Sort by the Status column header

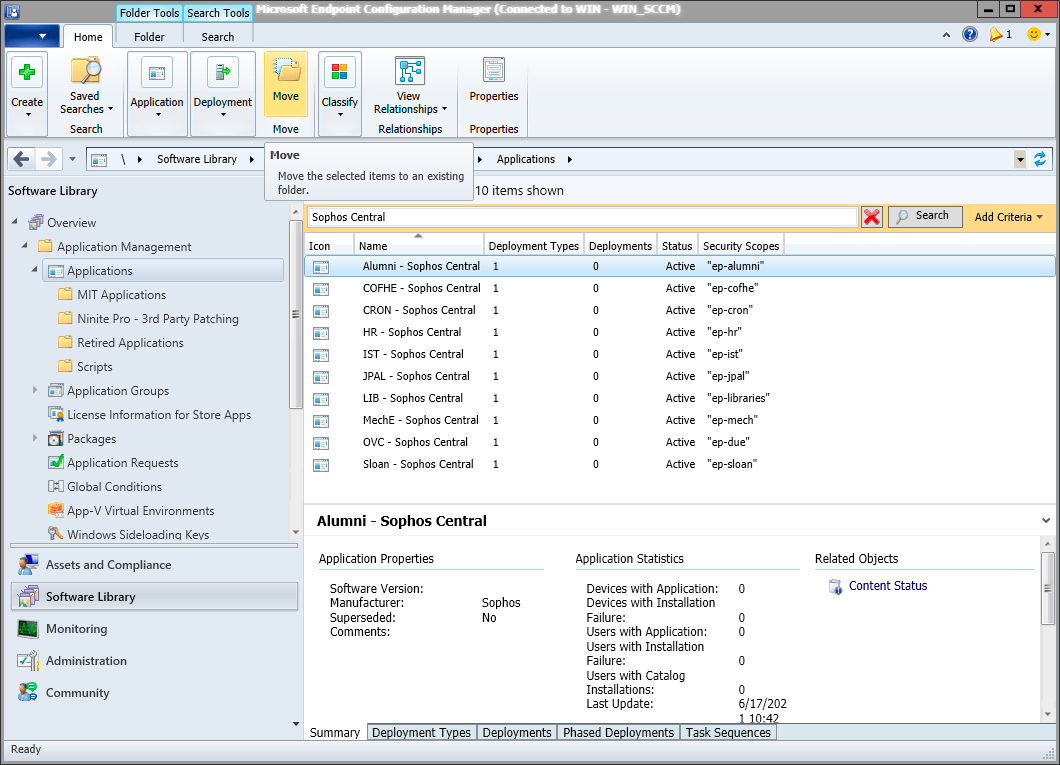point(677,245)
